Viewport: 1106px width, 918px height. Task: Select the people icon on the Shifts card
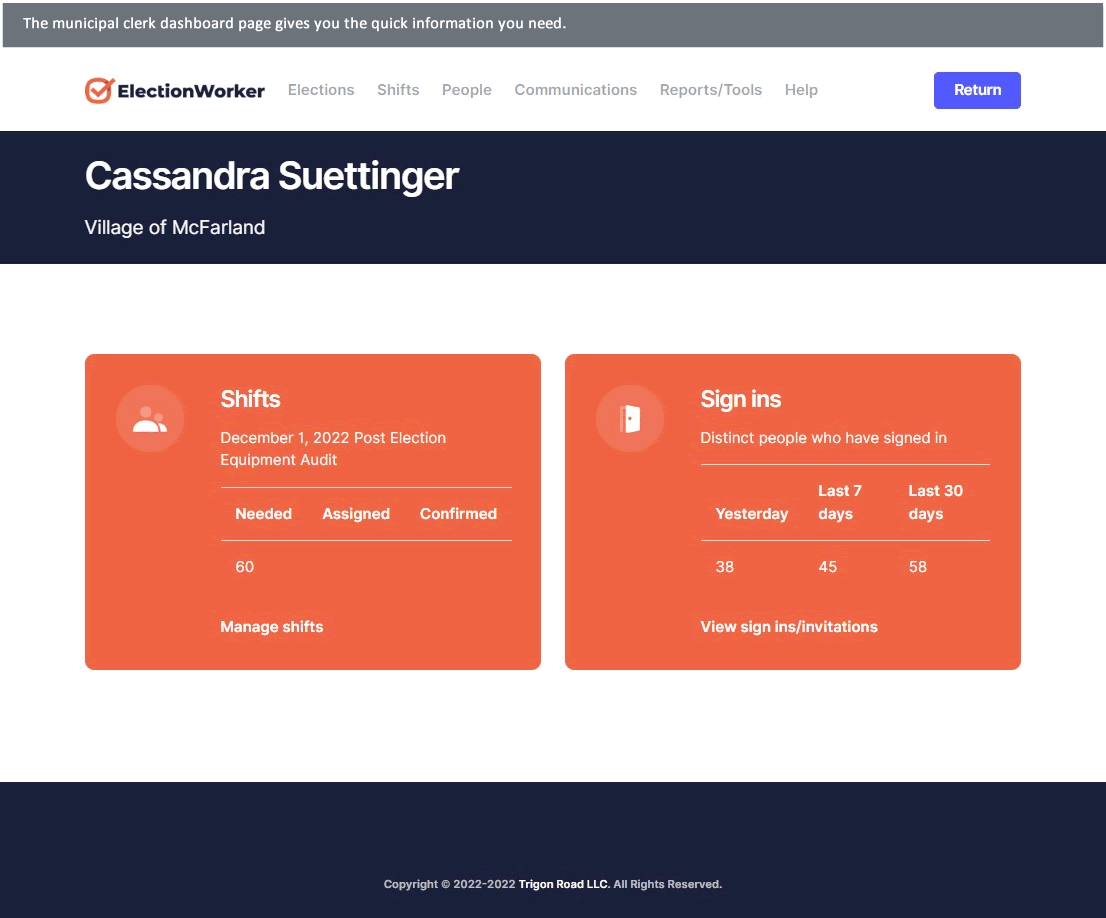150,418
